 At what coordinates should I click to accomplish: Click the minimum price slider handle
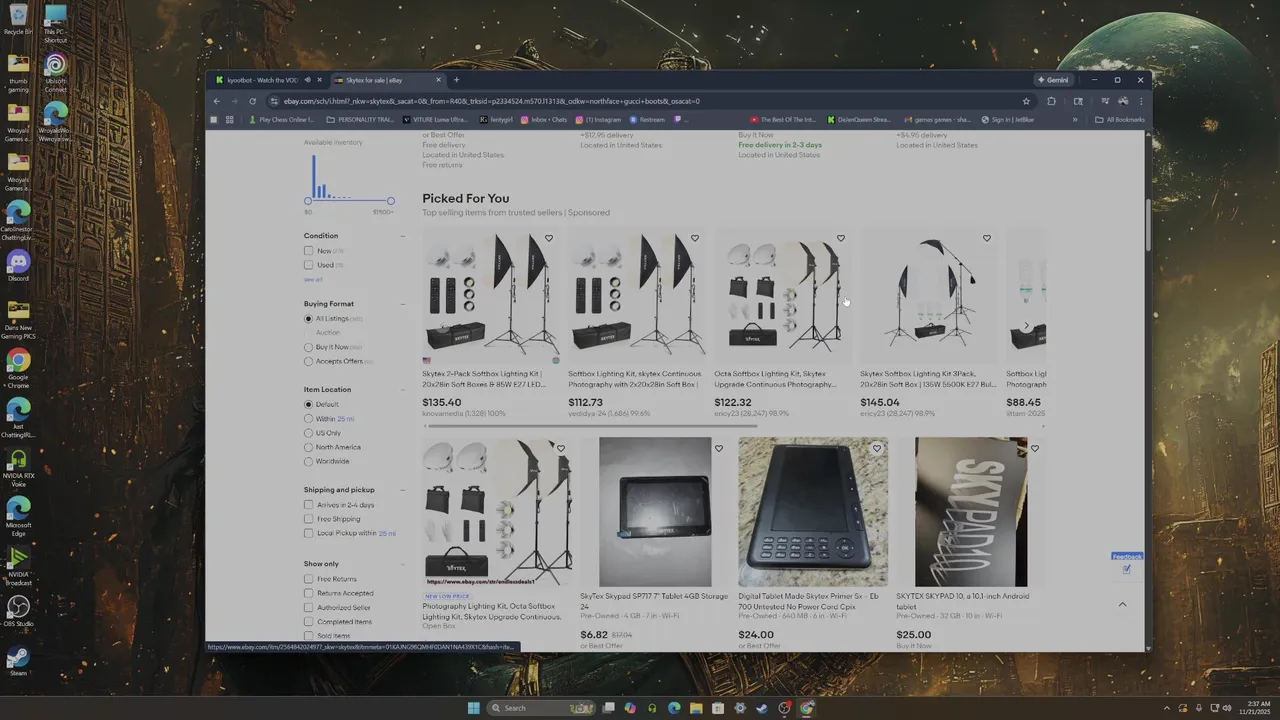(x=308, y=201)
